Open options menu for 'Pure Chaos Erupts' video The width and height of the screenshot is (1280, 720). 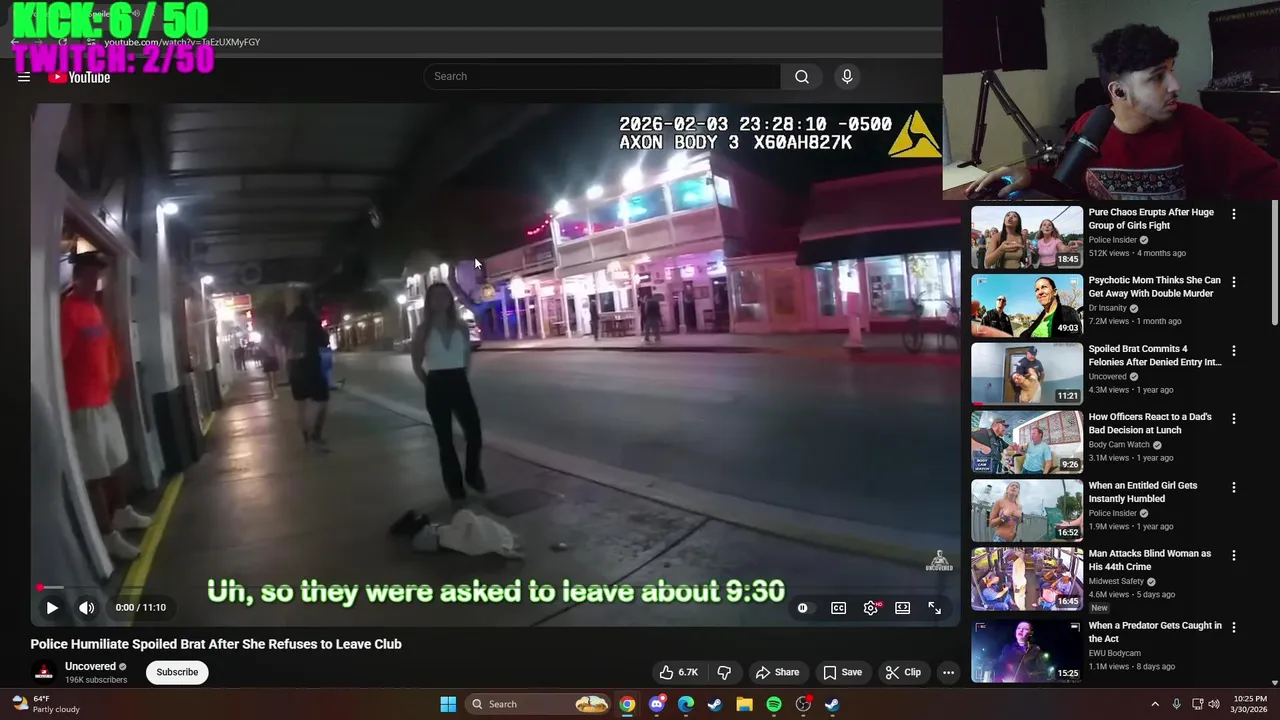point(1234,214)
